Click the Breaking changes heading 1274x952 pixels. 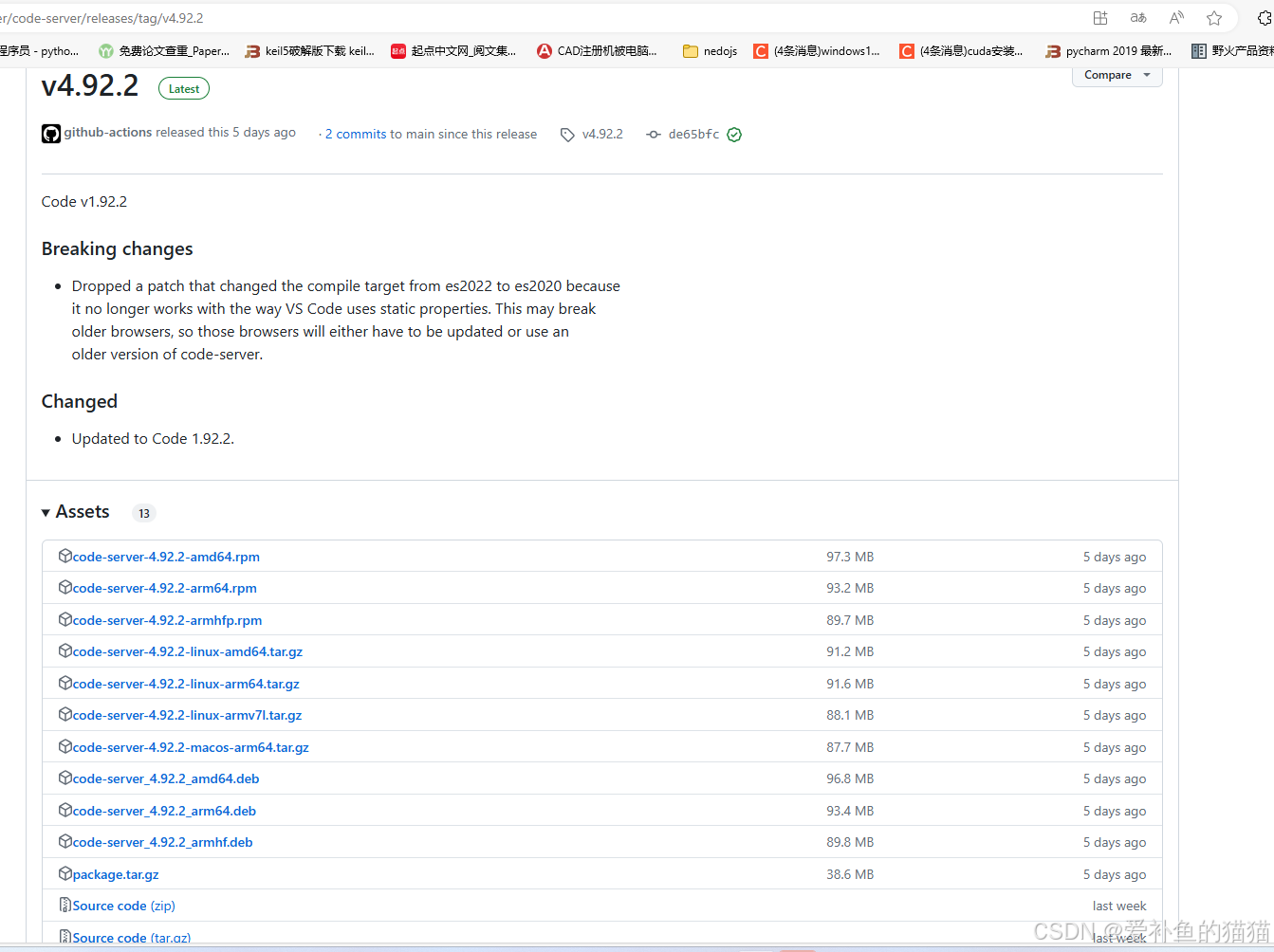(117, 248)
